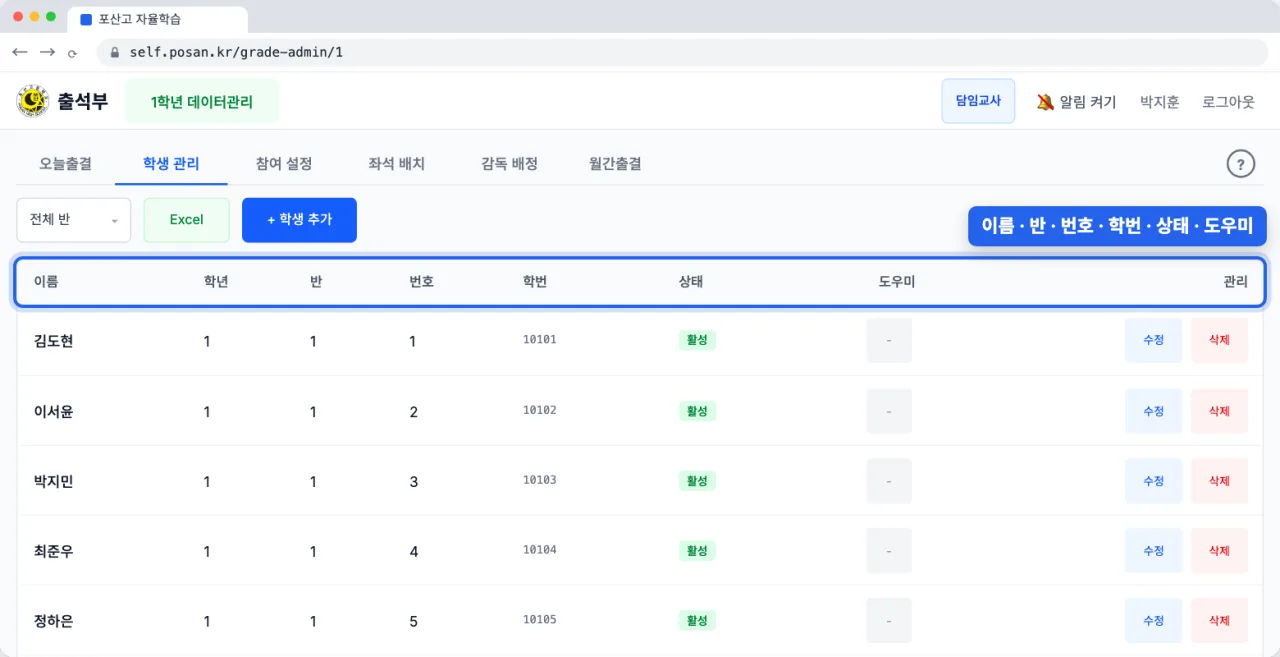Image resolution: width=1280 pixels, height=657 pixels.
Task: Click the 활성 status badge for 정하은
Action: click(697, 620)
